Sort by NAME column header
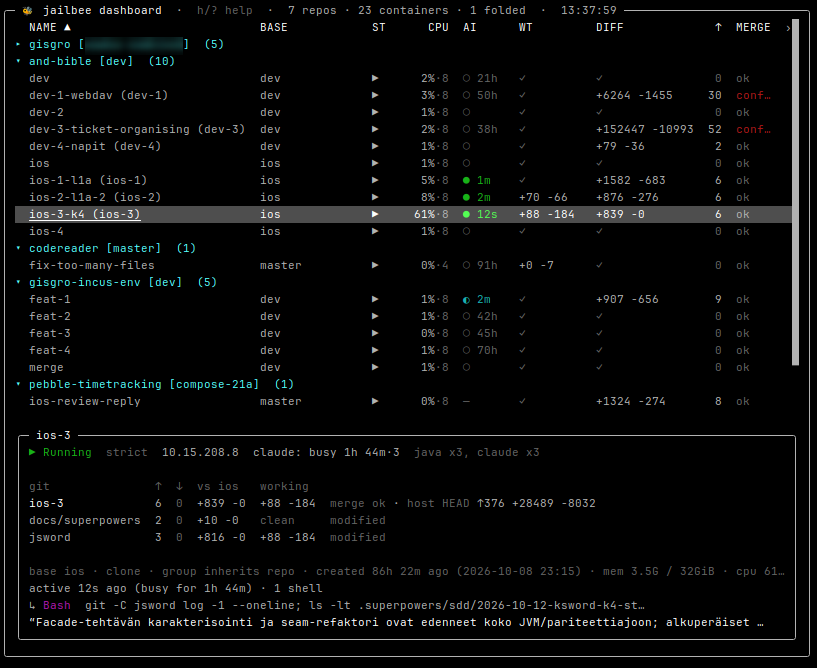The width and height of the screenshot is (817, 668). [49, 27]
